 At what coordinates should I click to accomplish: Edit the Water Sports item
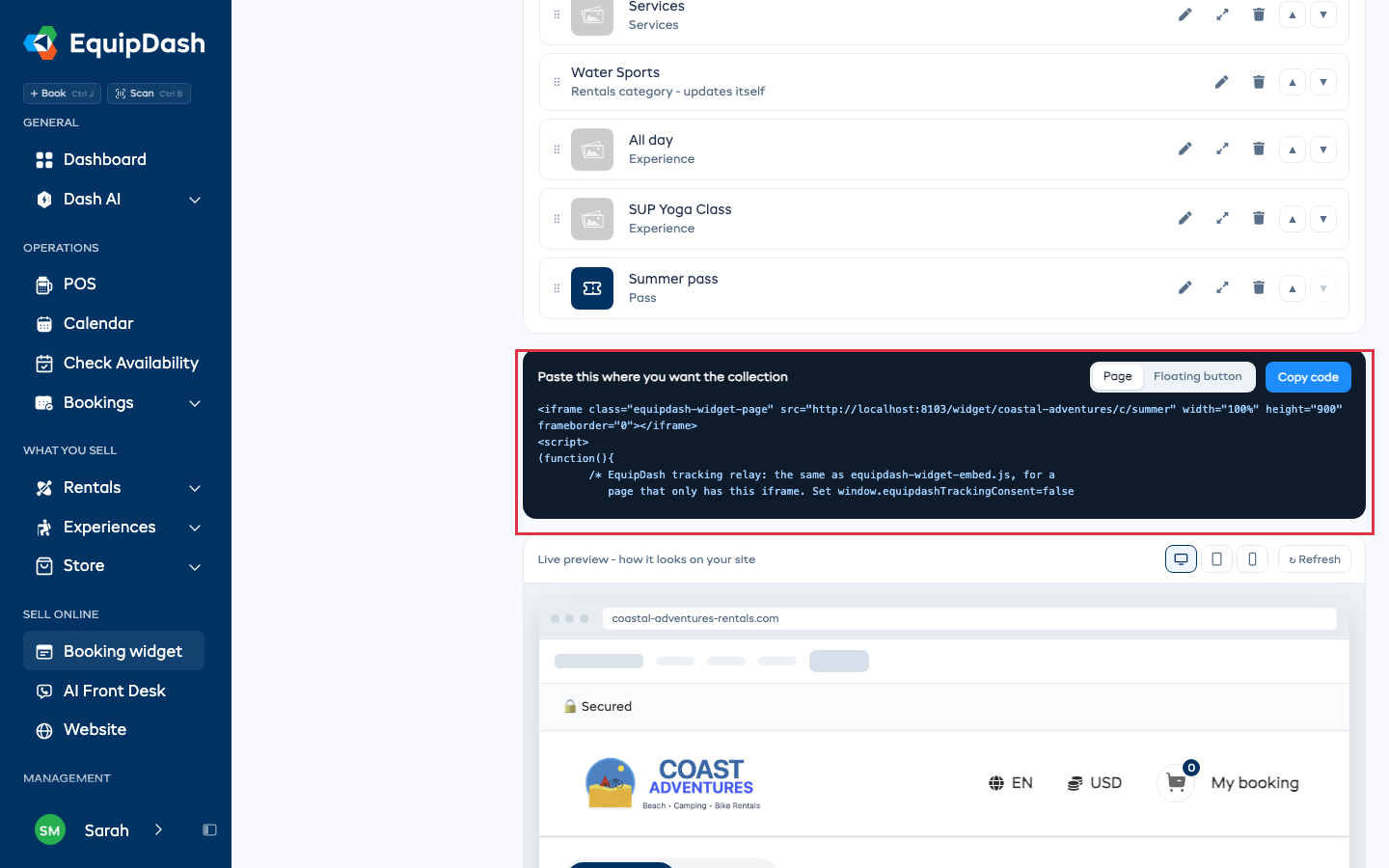pyautogui.click(x=1221, y=82)
